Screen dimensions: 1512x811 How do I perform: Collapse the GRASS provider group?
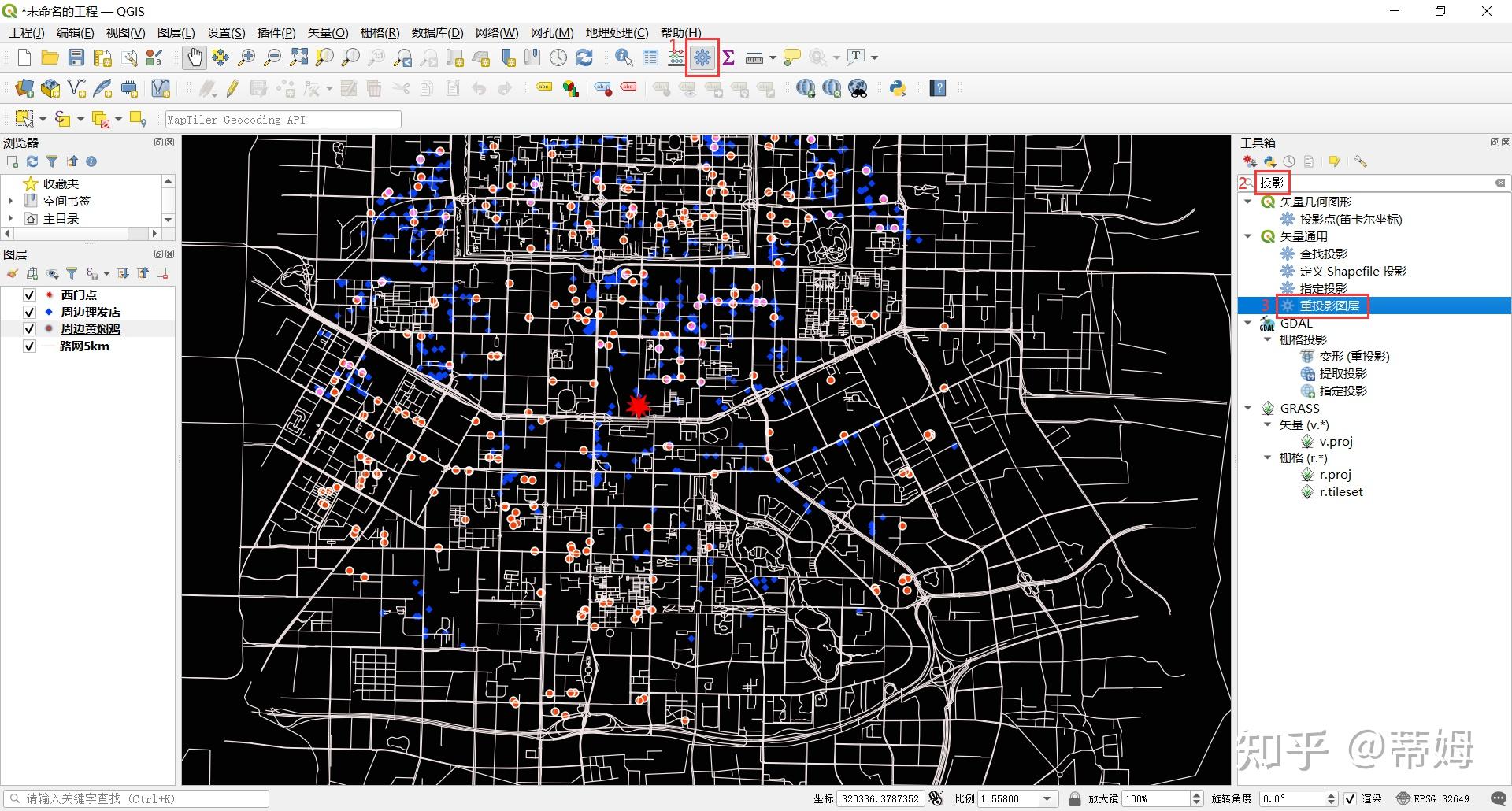(1248, 408)
